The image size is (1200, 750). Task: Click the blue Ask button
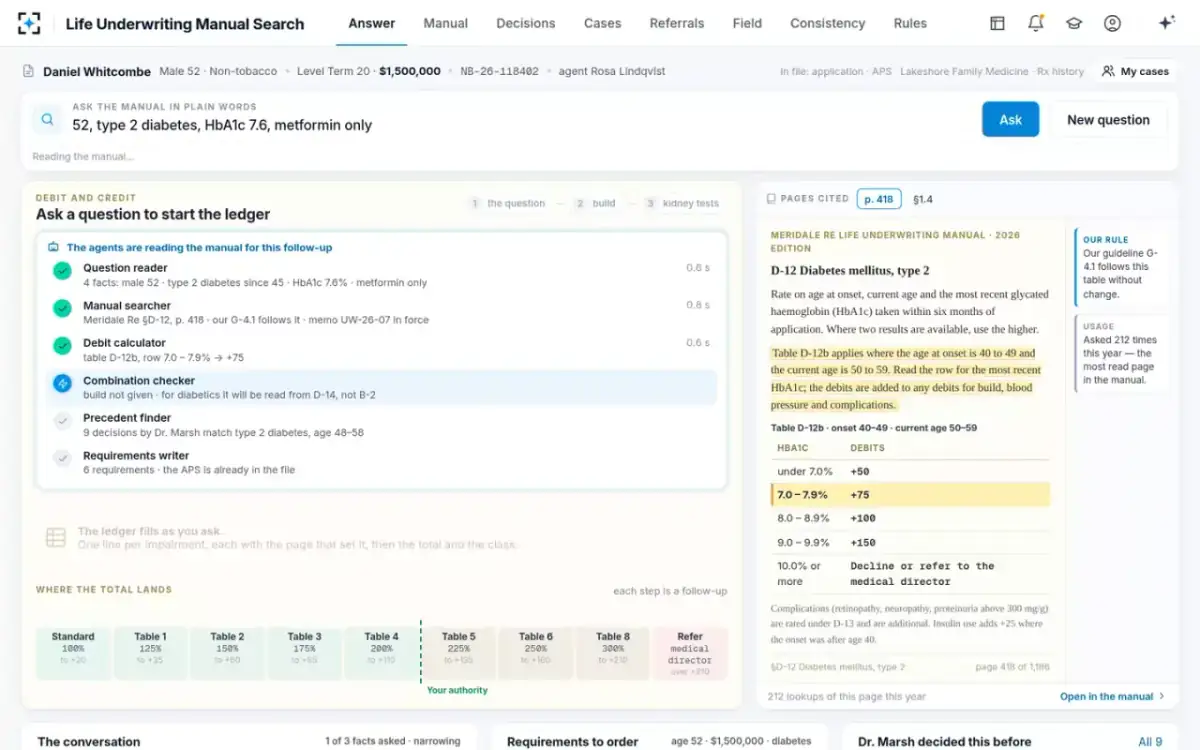[1011, 120]
